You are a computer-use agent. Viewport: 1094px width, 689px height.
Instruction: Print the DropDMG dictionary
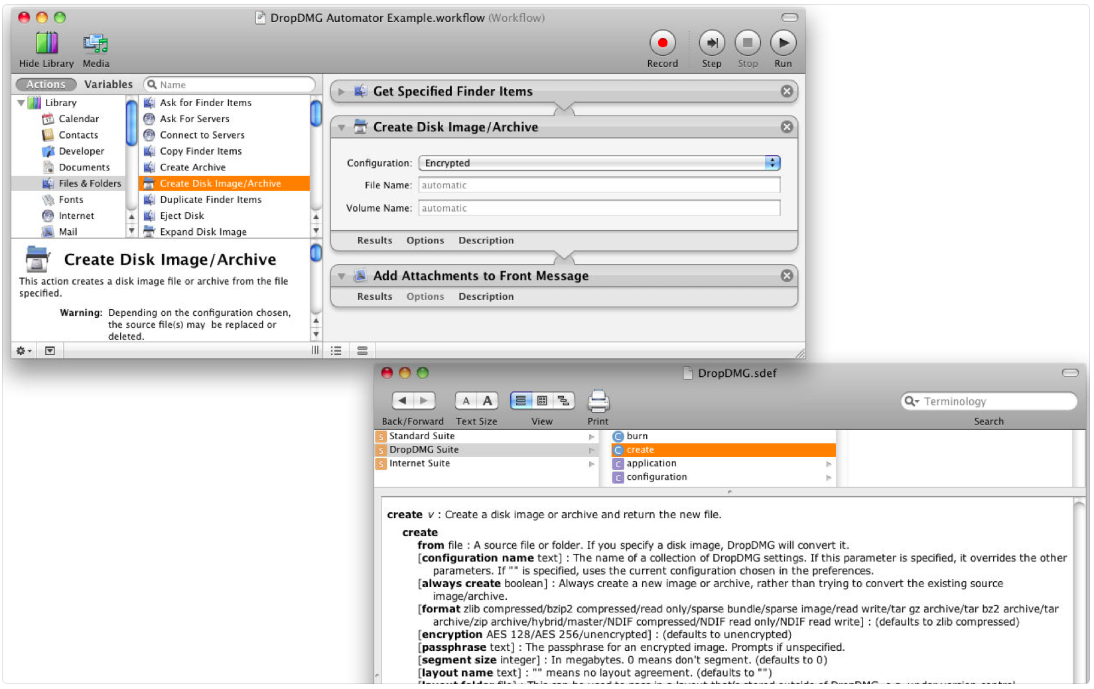pos(598,401)
